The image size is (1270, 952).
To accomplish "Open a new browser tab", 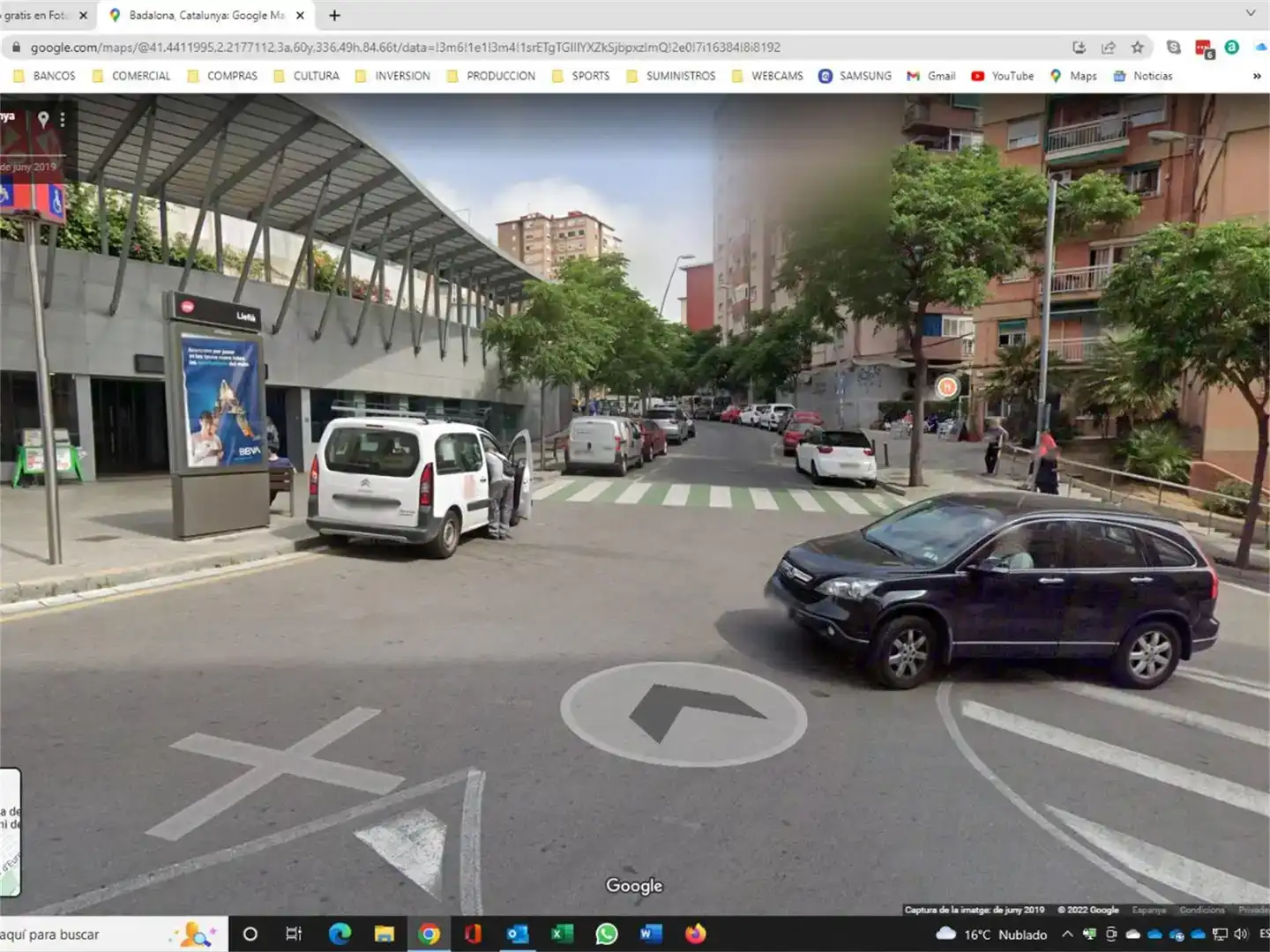I will pos(334,15).
